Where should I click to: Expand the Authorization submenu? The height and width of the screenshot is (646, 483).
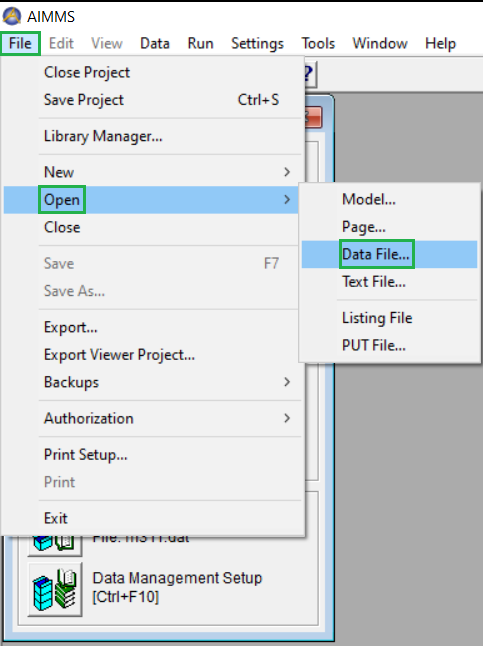(151, 419)
